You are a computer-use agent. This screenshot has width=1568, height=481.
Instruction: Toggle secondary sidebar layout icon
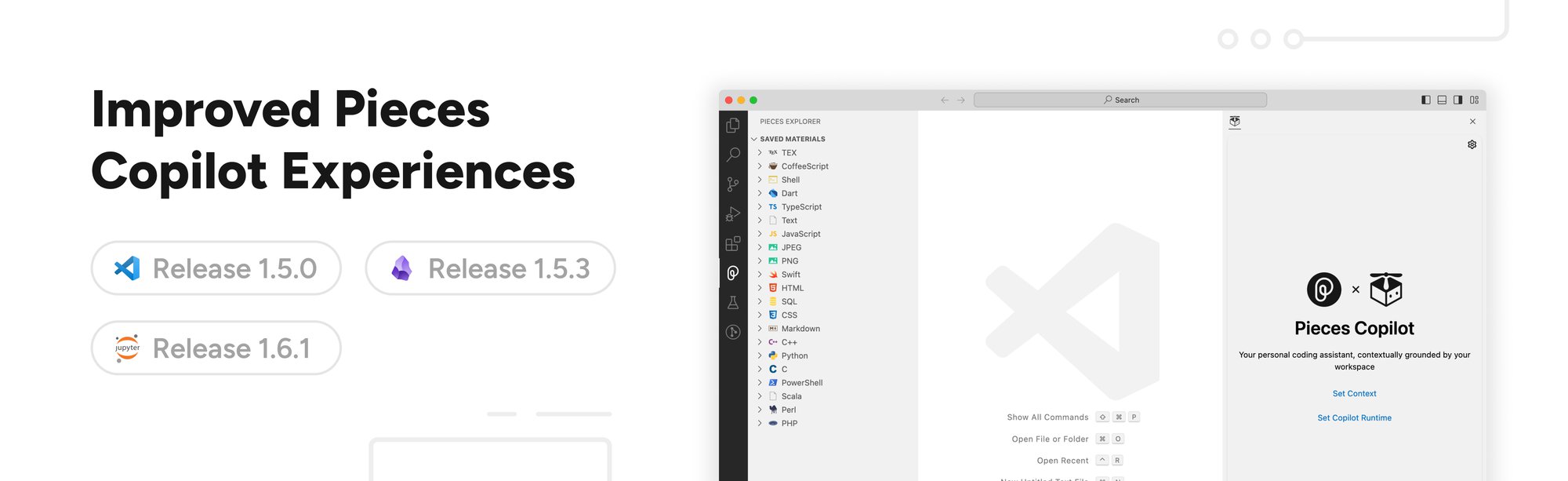point(1458,100)
